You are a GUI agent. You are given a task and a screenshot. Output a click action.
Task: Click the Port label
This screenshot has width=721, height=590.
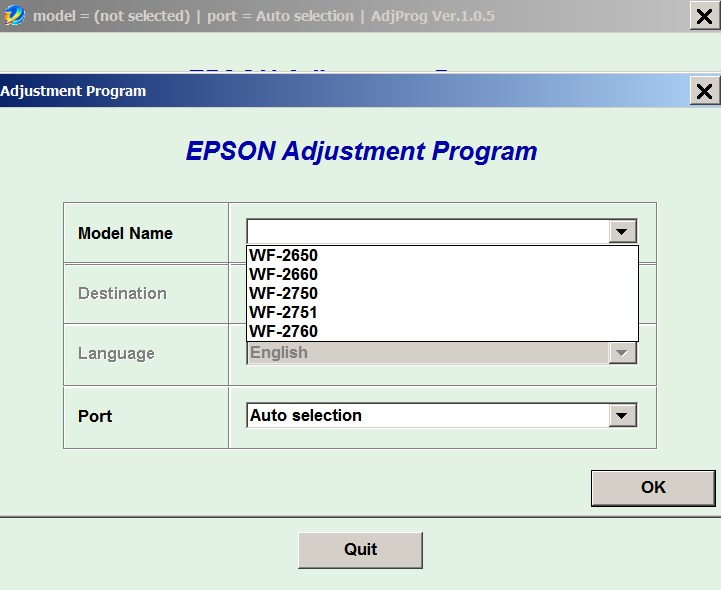tap(95, 416)
